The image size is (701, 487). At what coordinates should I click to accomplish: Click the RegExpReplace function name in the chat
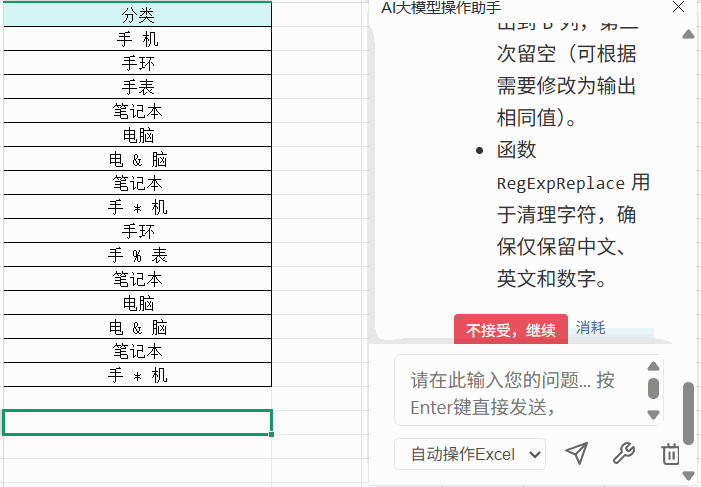(561, 183)
